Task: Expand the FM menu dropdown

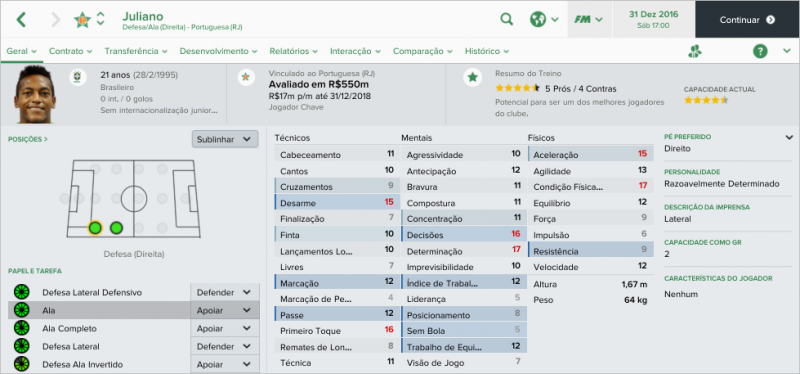Action: pyautogui.click(x=589, y=19)
